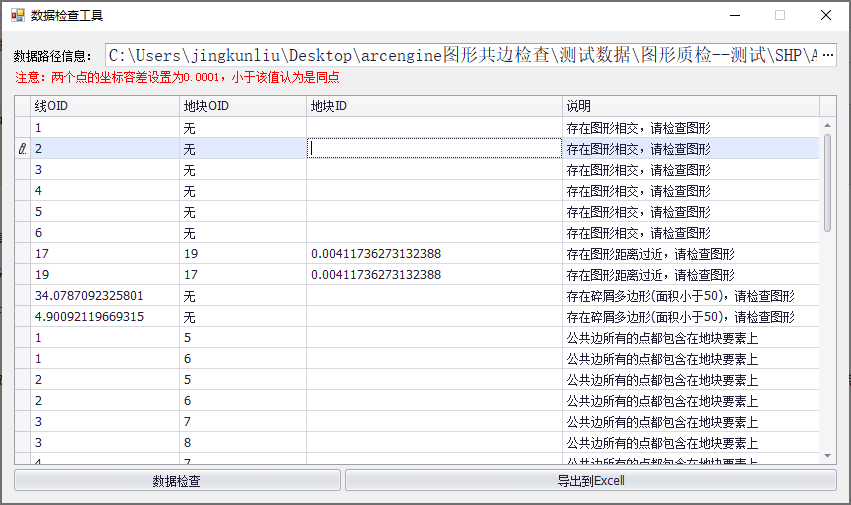The height and width of the screenshot is (505, 851).
Task: Click the editing 地块ID cell in row 2
Action: point(434,148)
